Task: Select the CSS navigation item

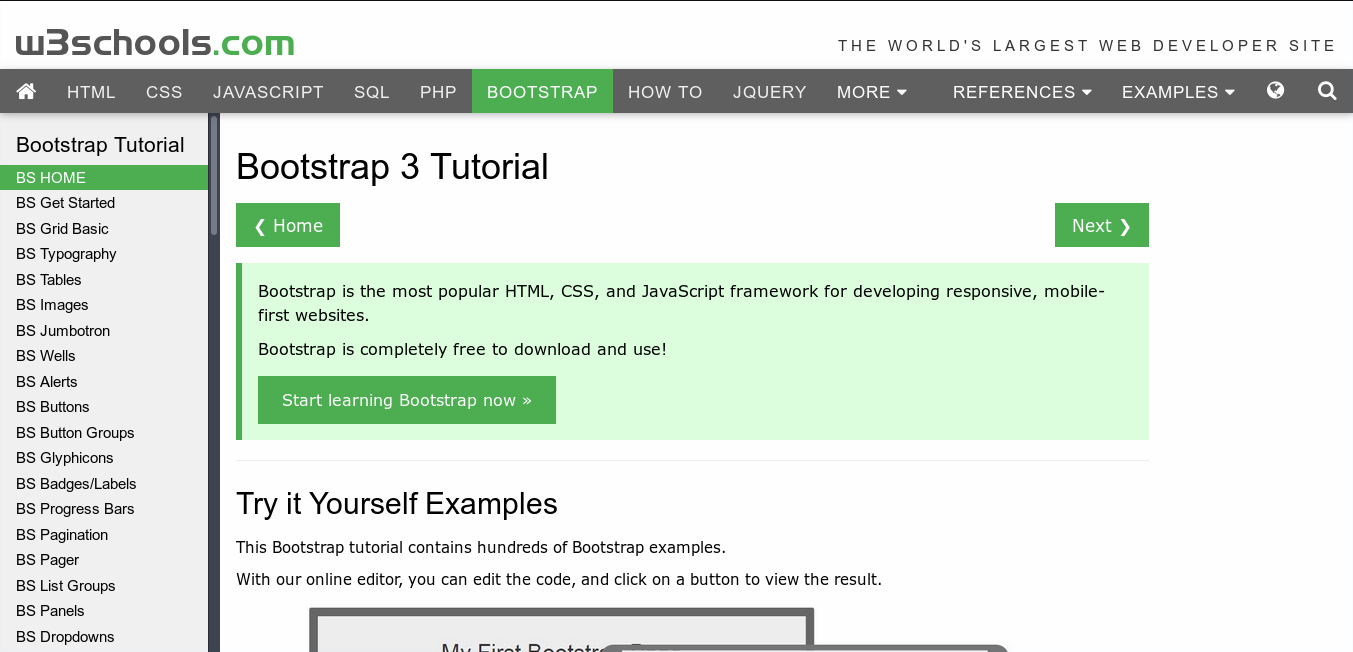Action: click(163, 91)
